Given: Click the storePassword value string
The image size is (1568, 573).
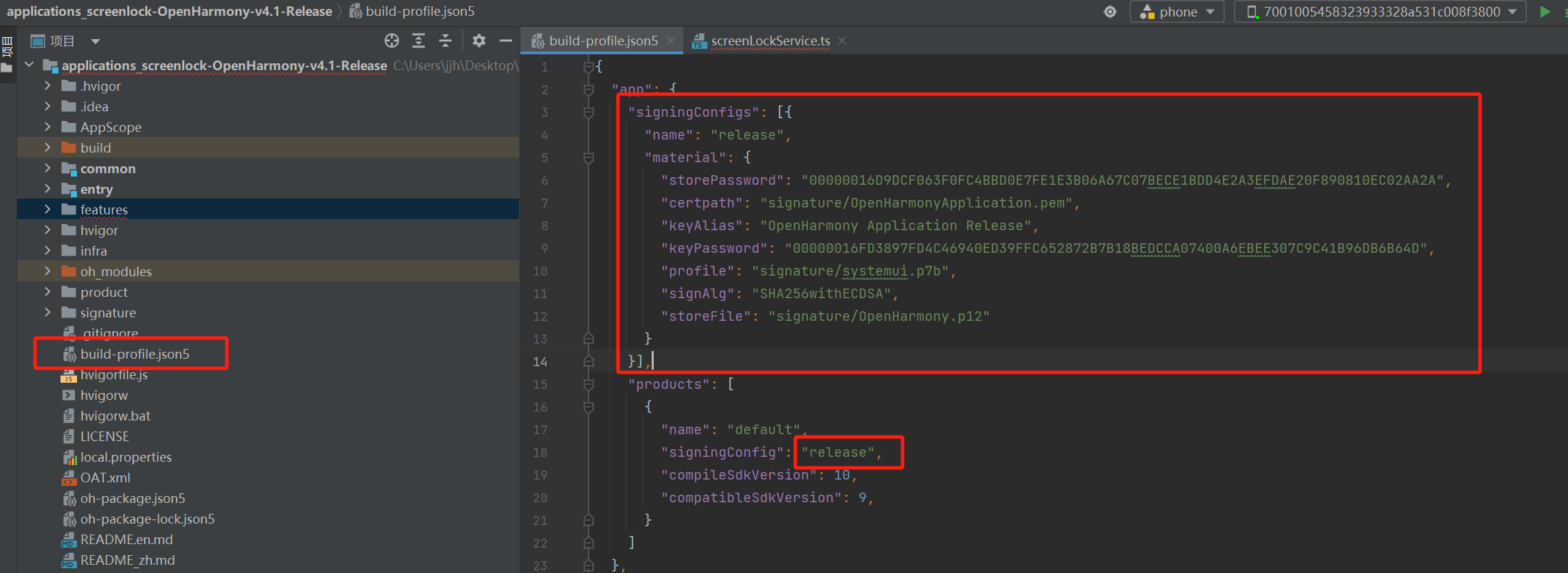Looking at the screenshot, I should [x=1123, y=180].
